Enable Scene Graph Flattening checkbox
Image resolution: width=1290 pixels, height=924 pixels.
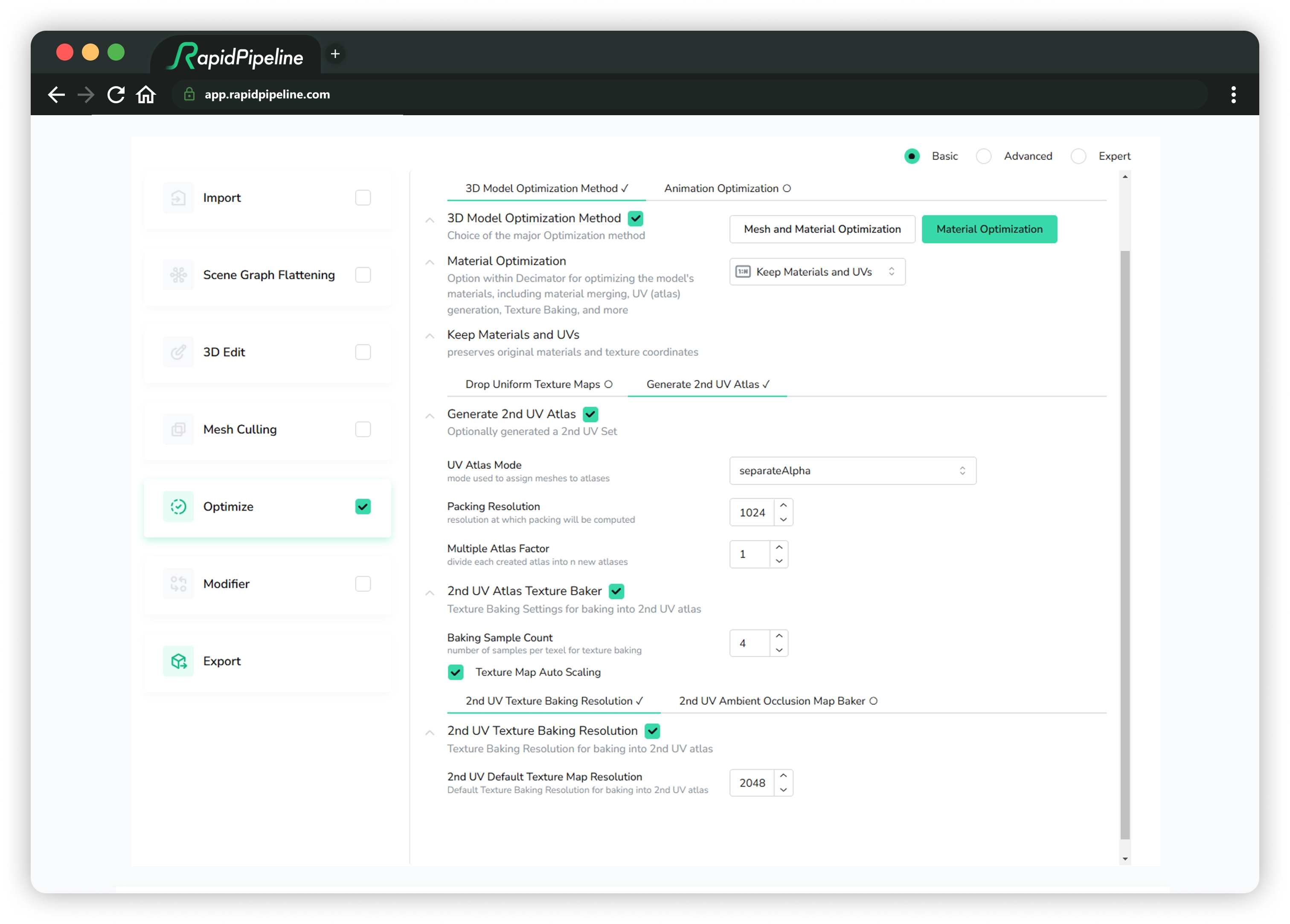363,275
